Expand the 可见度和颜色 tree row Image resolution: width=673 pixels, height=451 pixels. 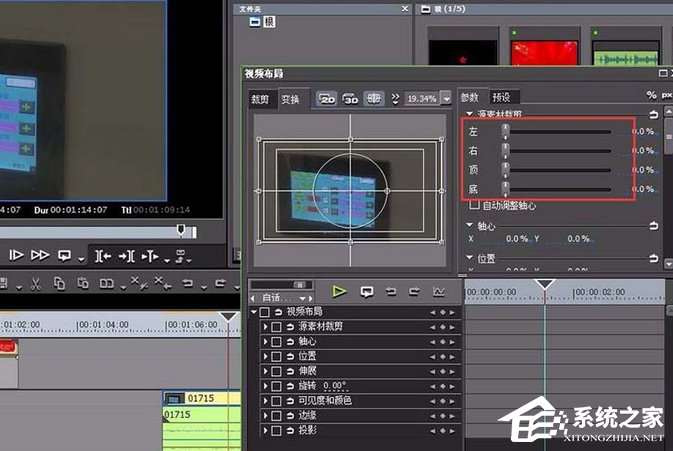click(x=265, y=400)
